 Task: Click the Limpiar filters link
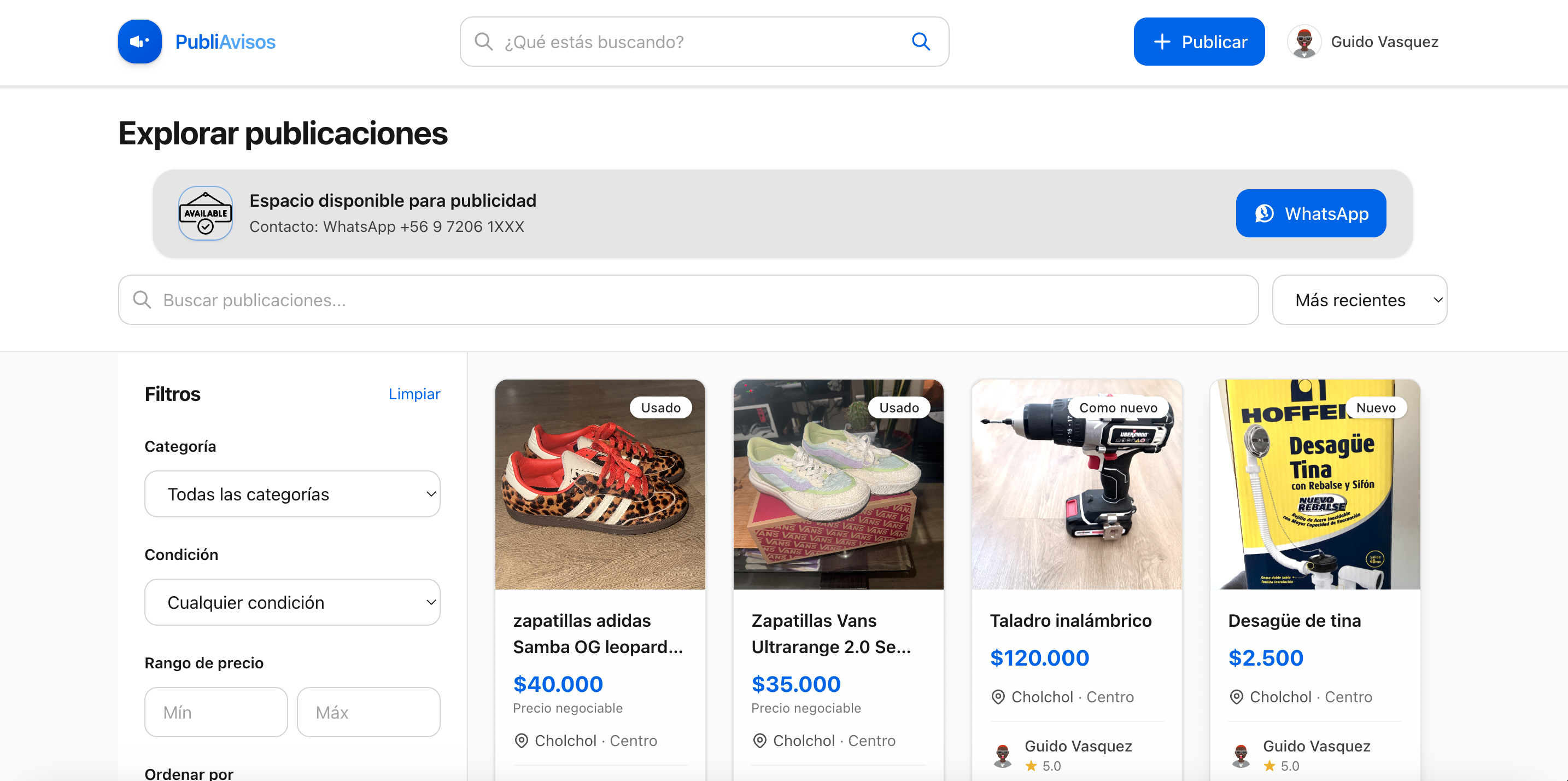(414, 394)
